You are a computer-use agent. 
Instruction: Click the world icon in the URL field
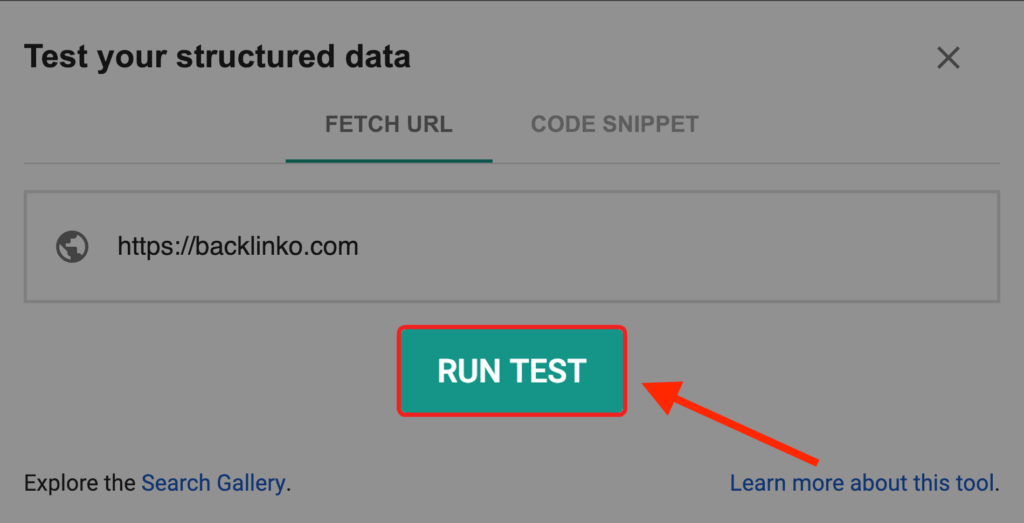pyautogui.click(x=72, y=246)
